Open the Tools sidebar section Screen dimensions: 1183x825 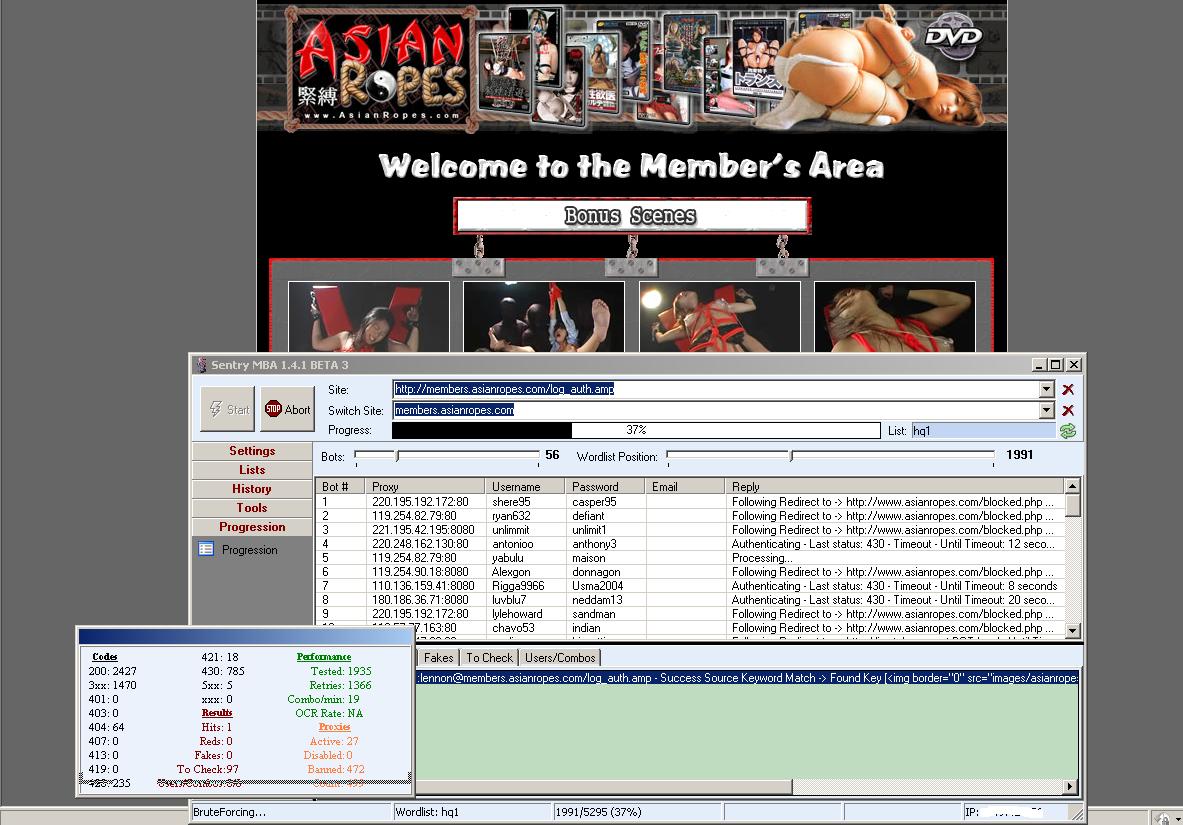coord(252,508)
